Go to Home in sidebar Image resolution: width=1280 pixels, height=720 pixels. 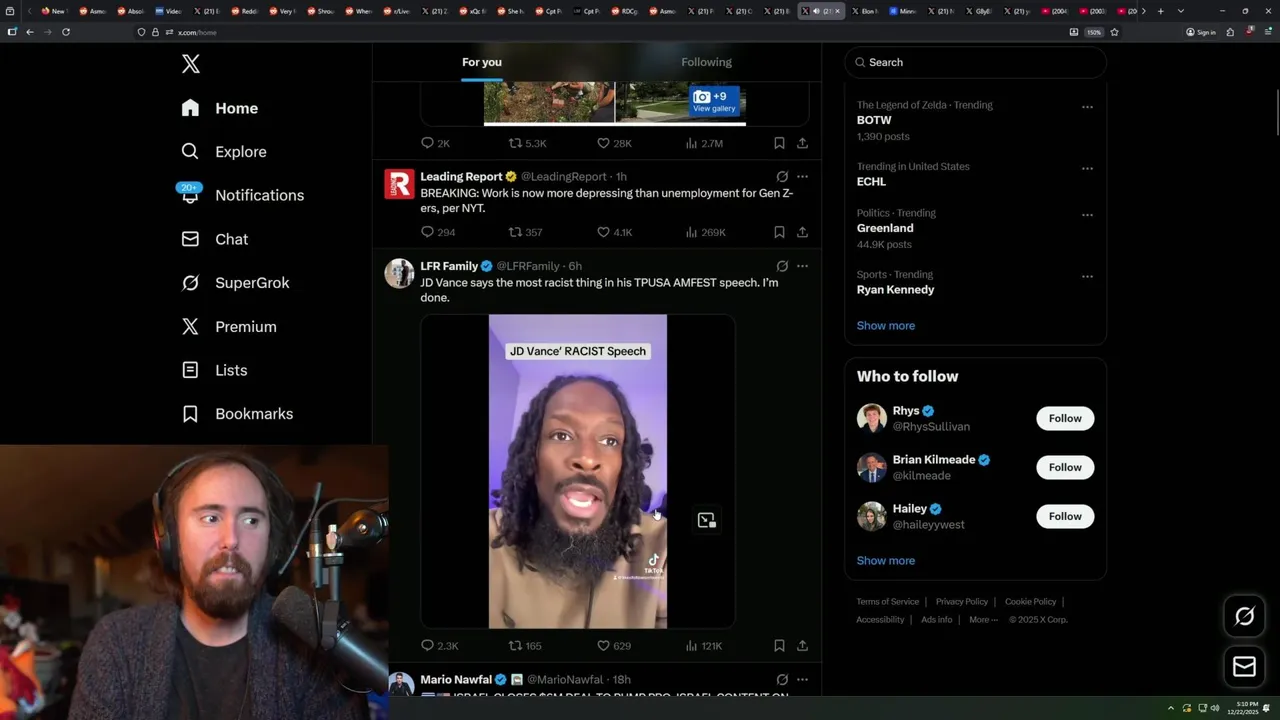[x=220, y=108]
